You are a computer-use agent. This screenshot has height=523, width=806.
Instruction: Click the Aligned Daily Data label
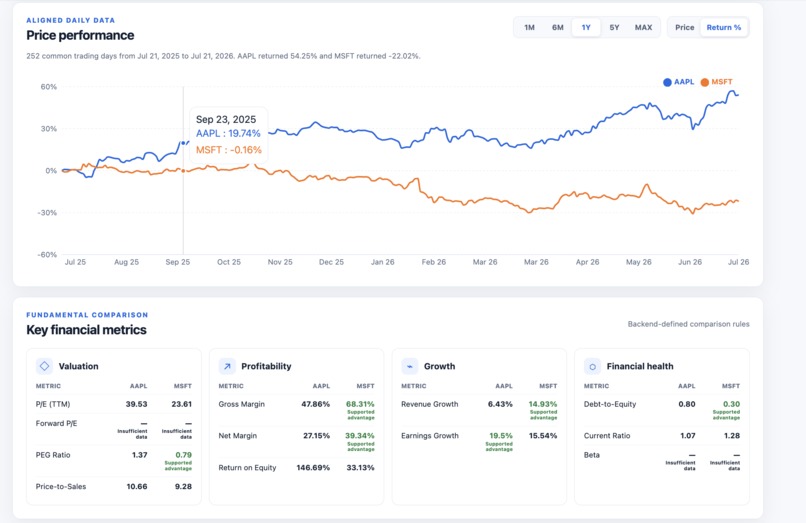70,21
